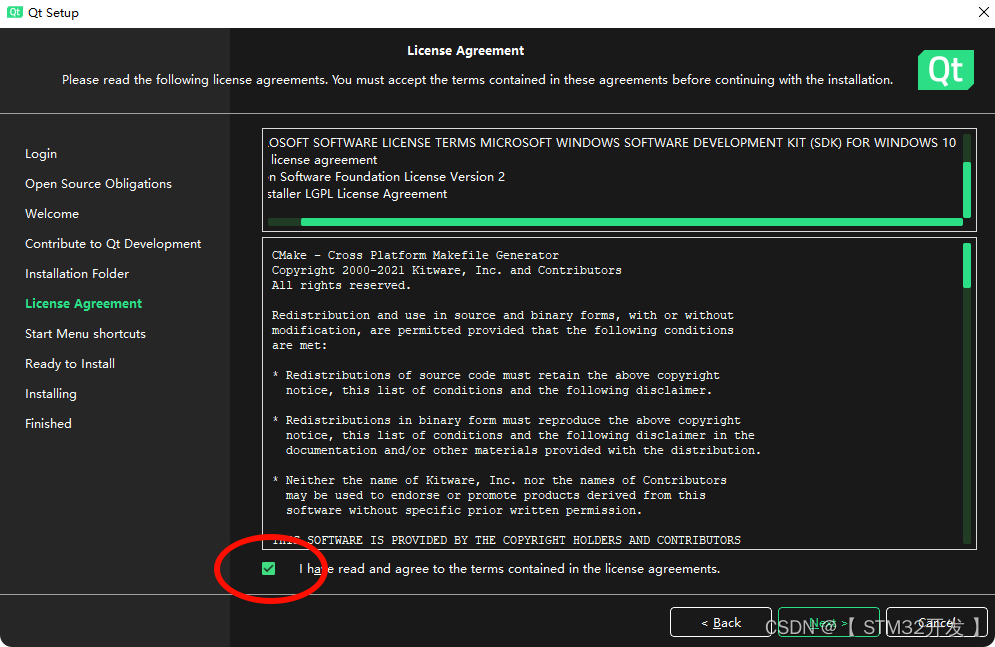
Task: Click the Contribute to Qt Development step
Action: (x=113, y=244)
